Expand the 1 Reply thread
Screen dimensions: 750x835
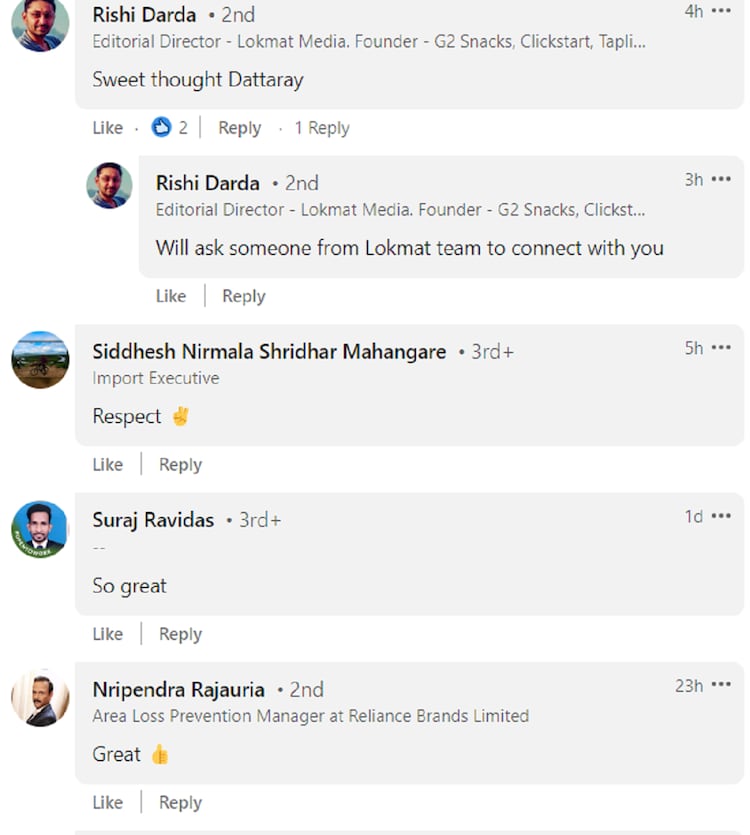click(321, 128)
